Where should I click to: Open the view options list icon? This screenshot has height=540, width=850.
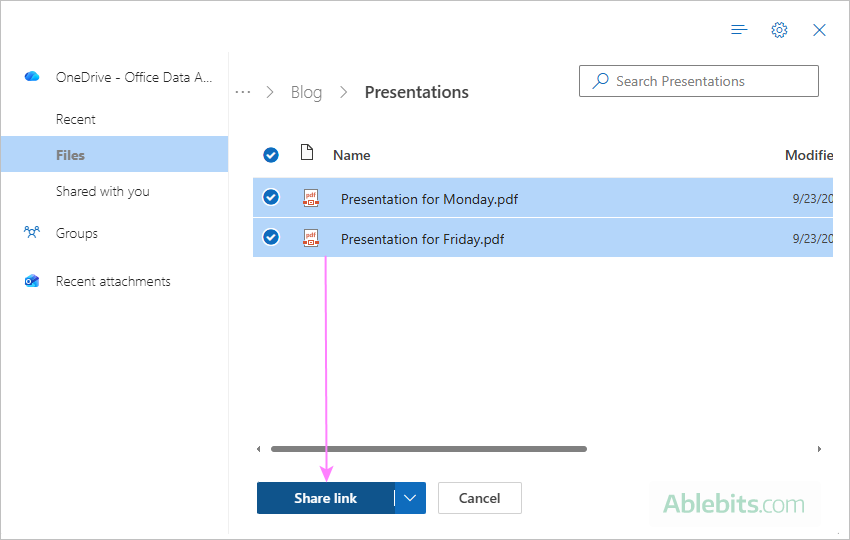[739, 30]
